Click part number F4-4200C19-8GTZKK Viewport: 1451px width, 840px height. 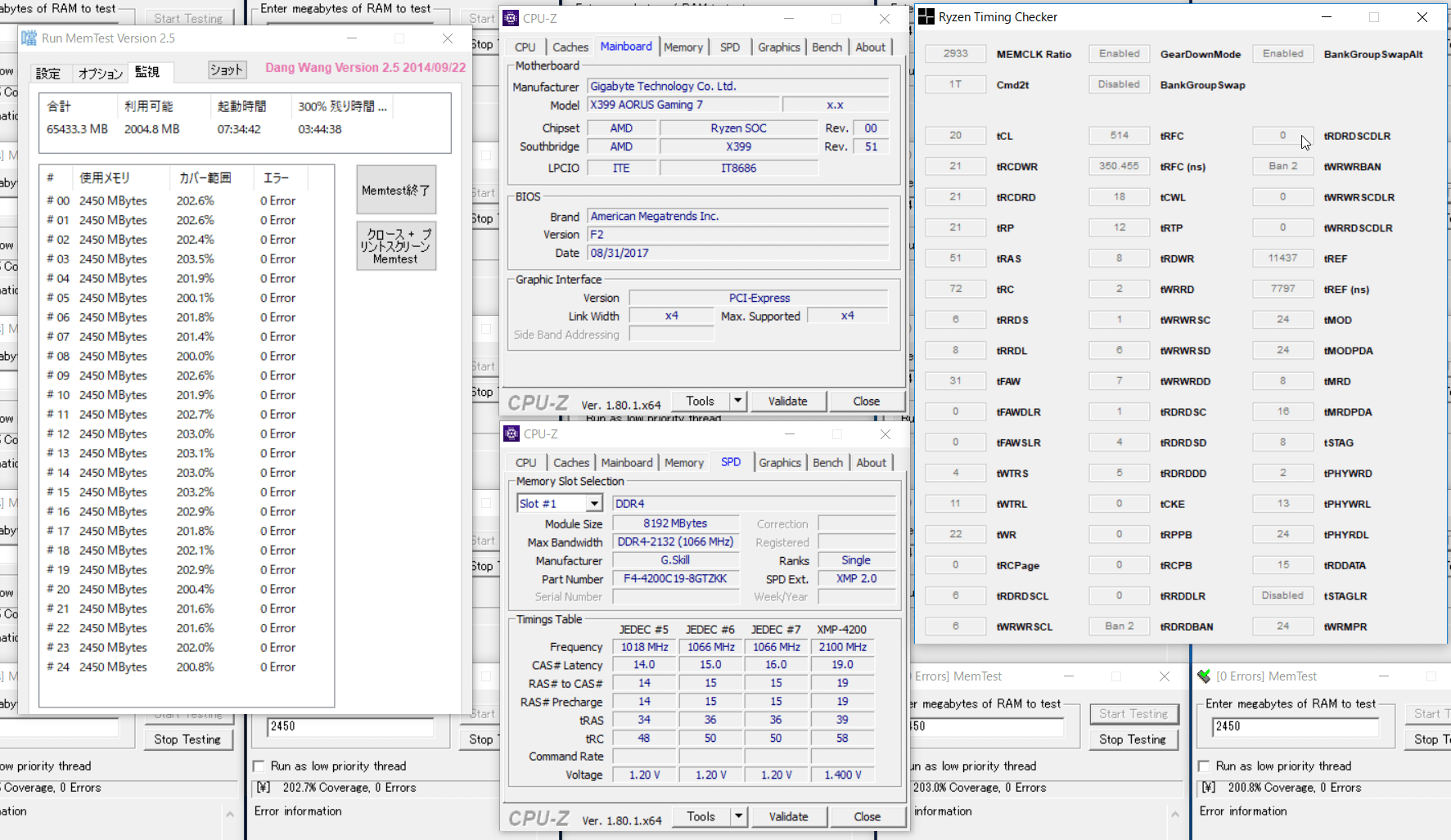(675, 578)
